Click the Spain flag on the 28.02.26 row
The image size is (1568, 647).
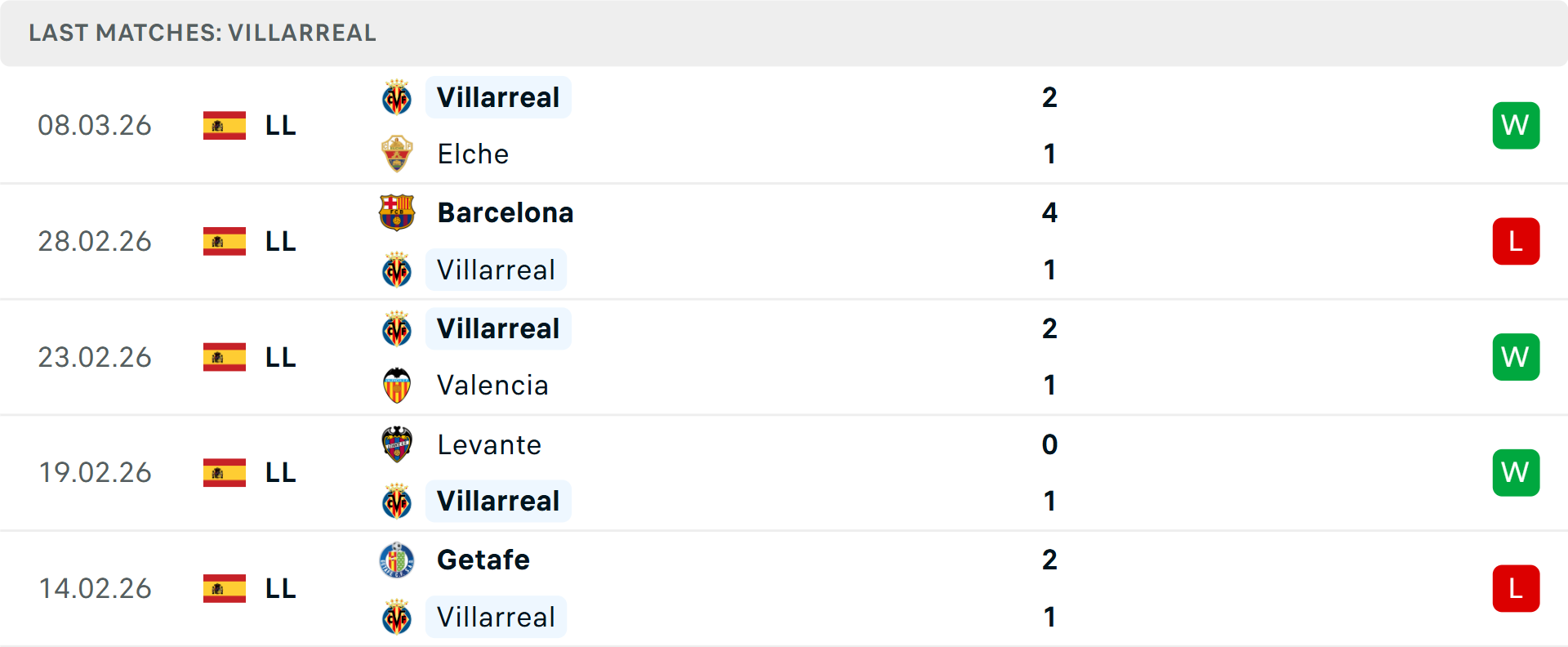coord(225,241)
